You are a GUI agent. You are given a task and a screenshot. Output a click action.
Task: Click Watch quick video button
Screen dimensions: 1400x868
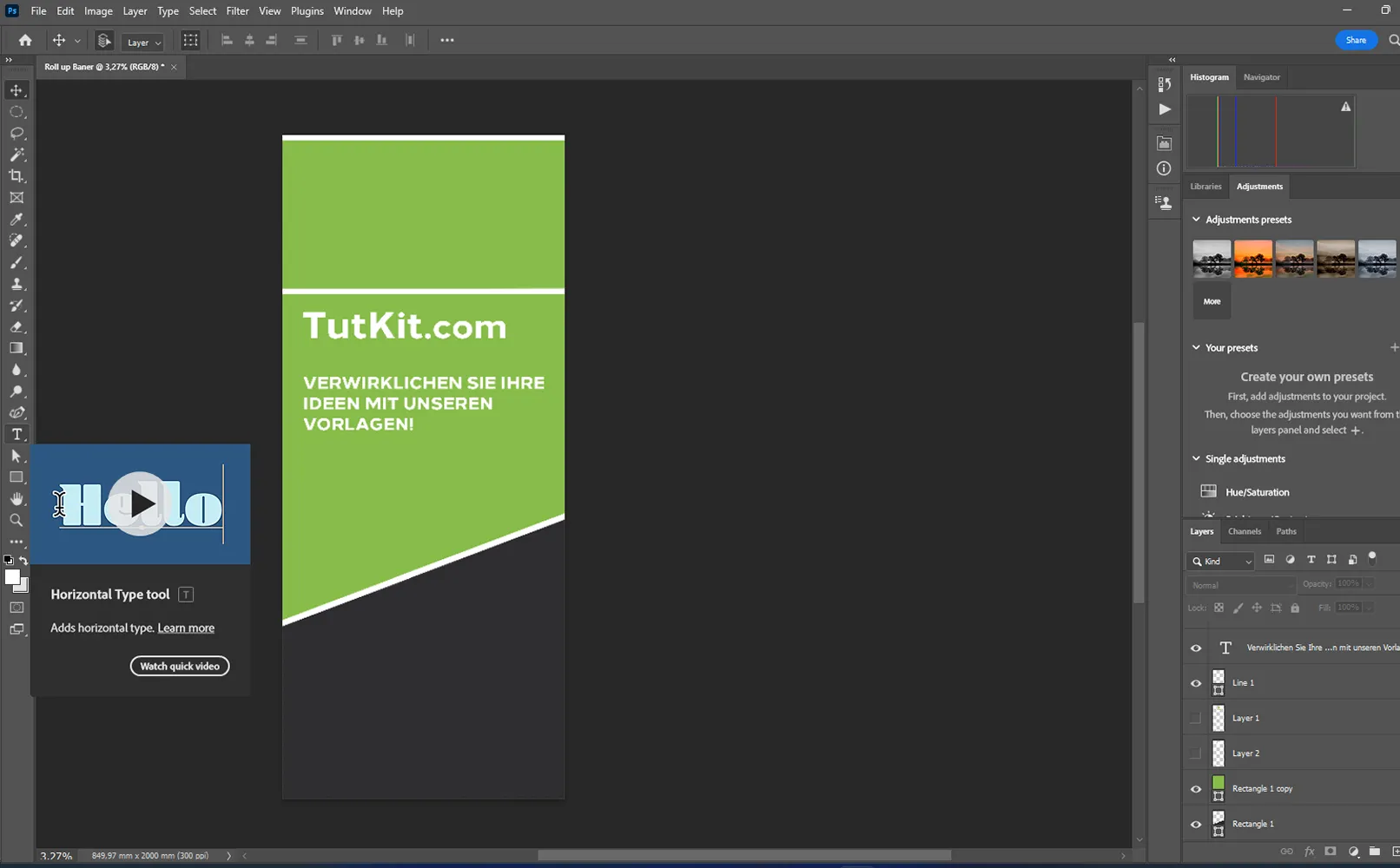(180, 666)
